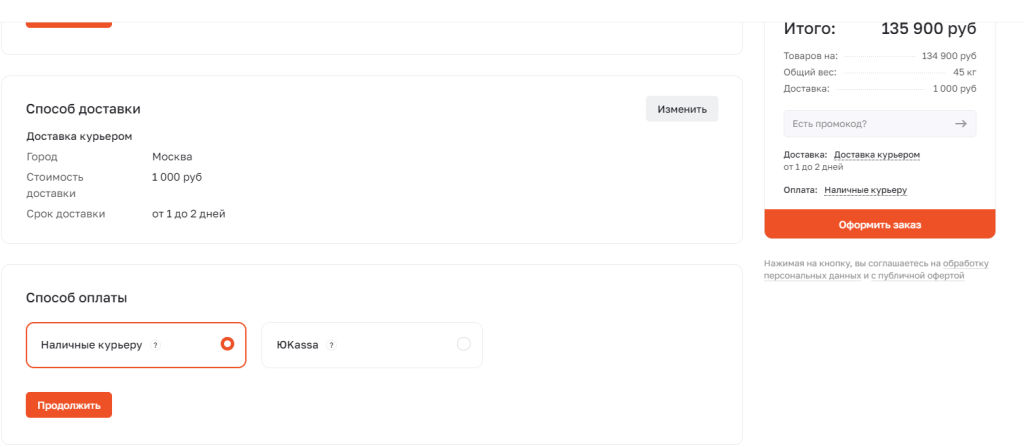Screen dimensions: 1024x447
Task: Click the question mark icon beside ЮKassa
Action: tap(331, 345)
